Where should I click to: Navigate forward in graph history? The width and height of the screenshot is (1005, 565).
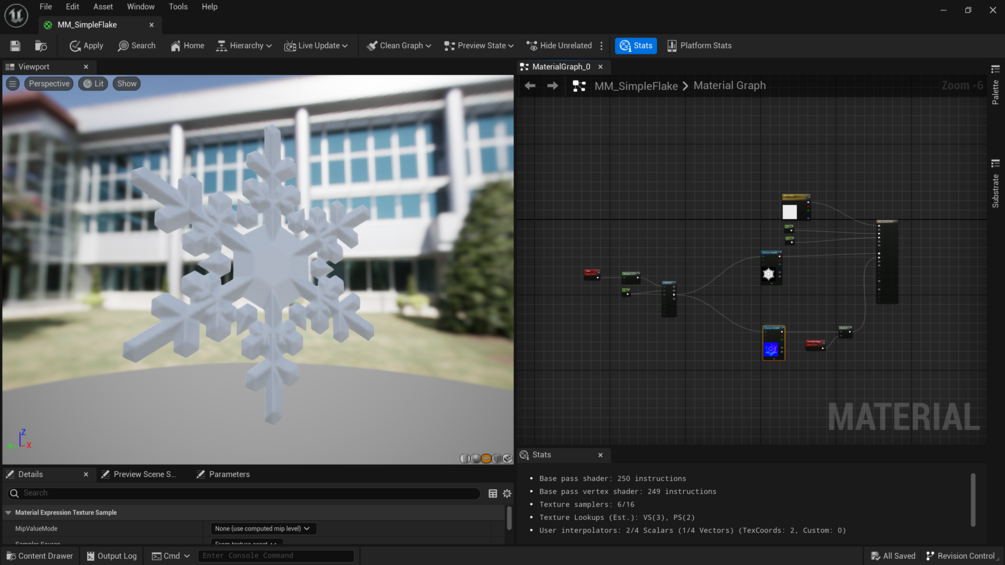click(x=552, y=85)
